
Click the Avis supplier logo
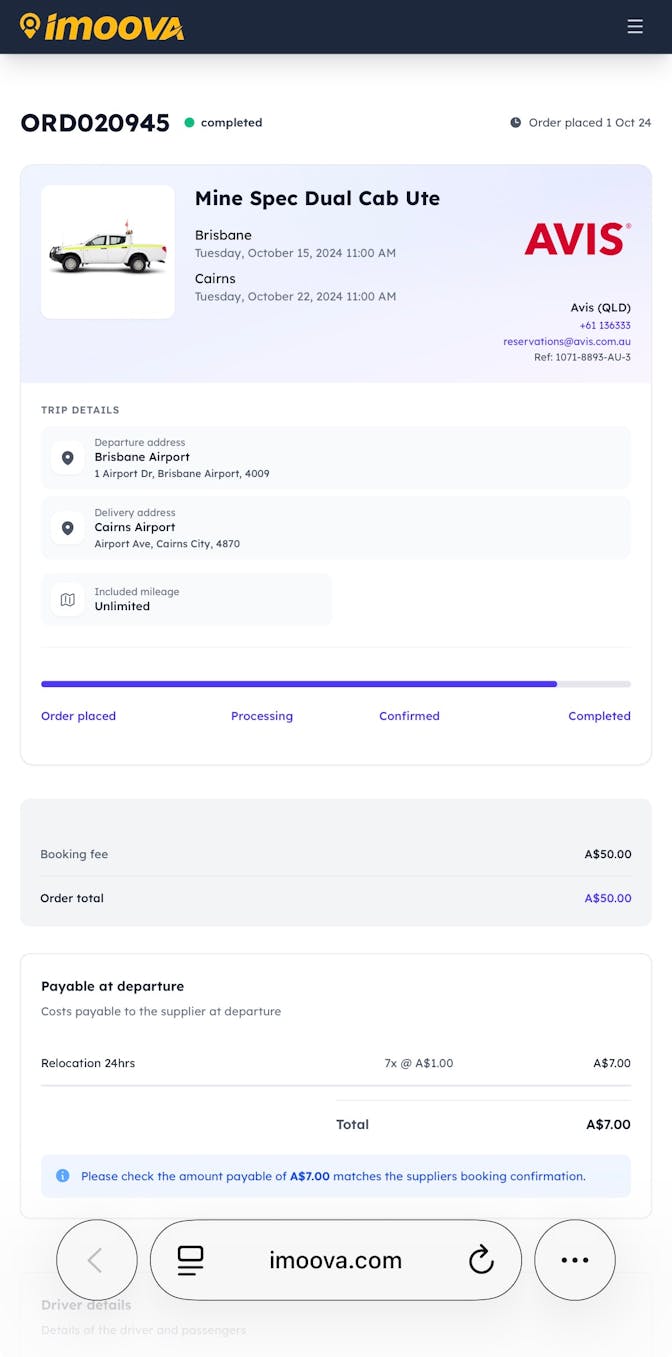(577, 239)
